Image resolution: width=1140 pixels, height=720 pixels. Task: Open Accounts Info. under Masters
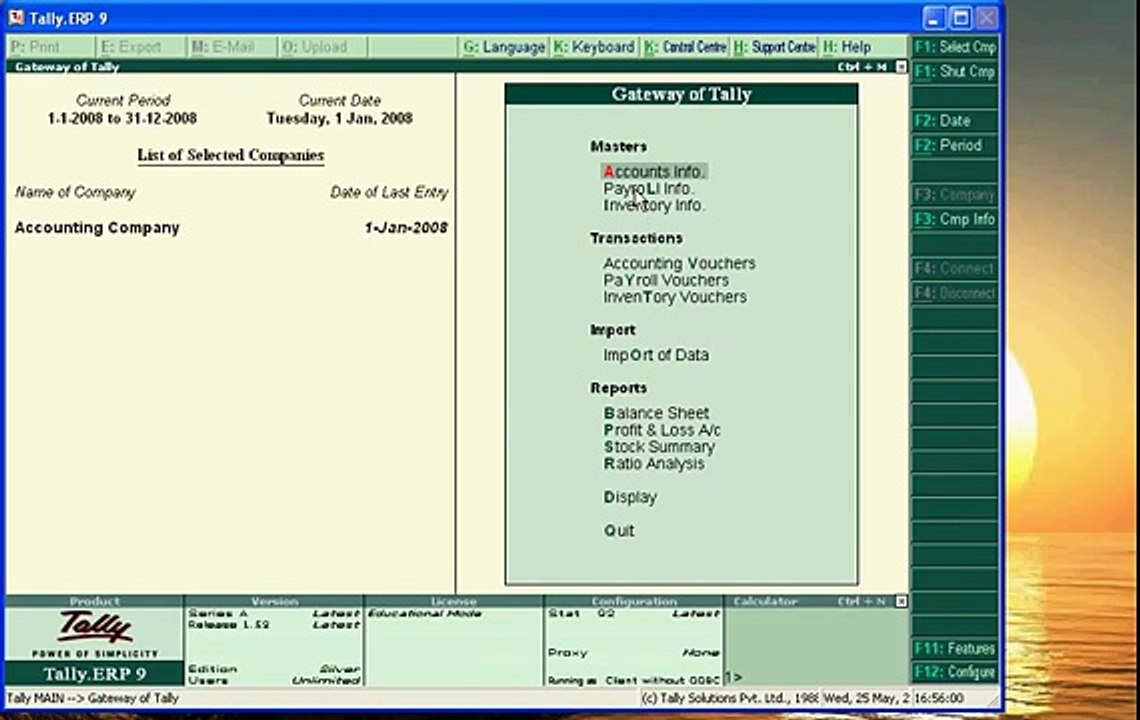tap(654, 172)
